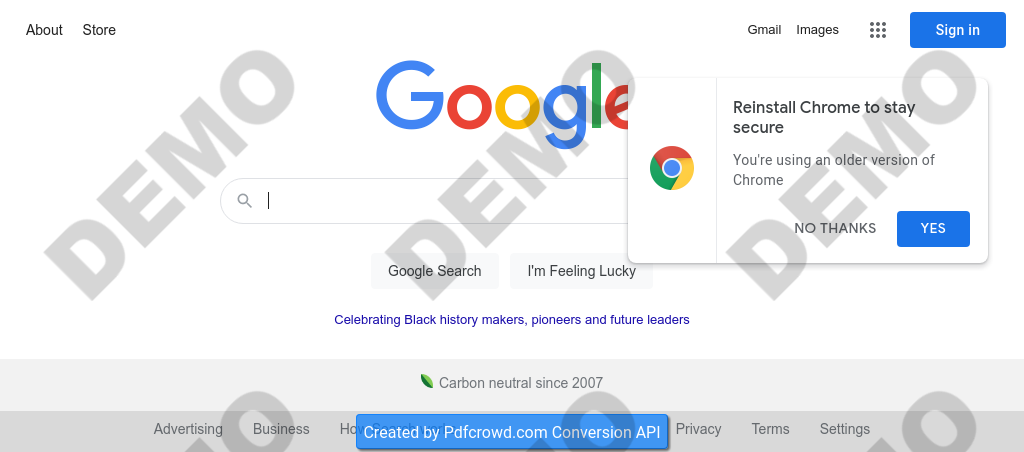Click the blue Sign in button
1024x452 pixels.
click(x=957, y=30)
